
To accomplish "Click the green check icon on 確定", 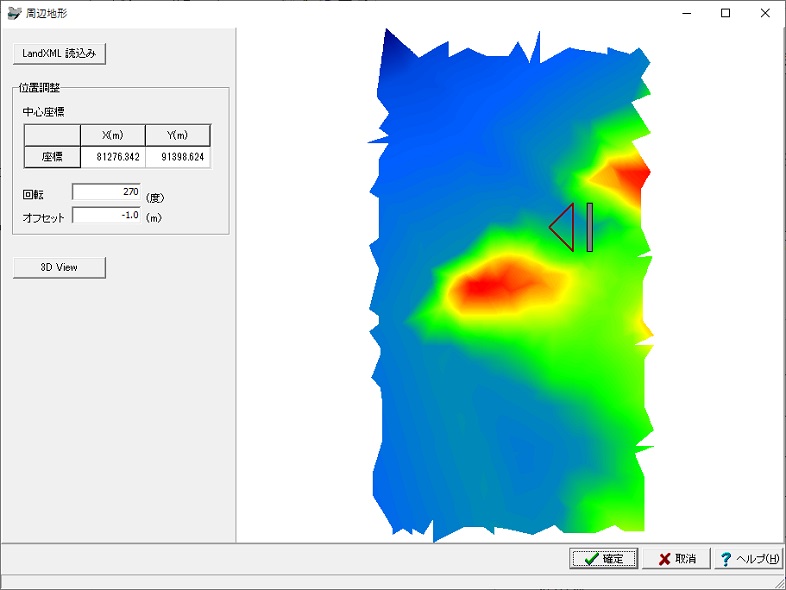I will tap(592, 558).
